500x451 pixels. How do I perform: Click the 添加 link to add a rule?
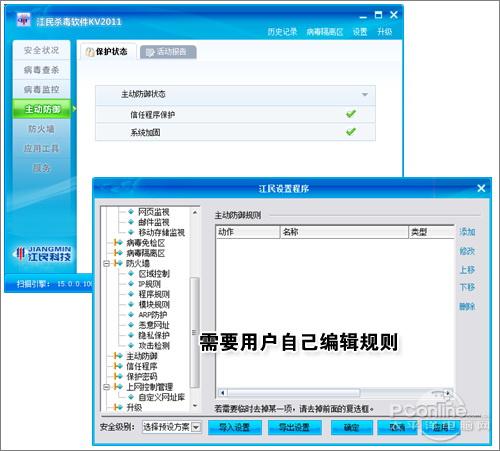click(x=467, y=232)
